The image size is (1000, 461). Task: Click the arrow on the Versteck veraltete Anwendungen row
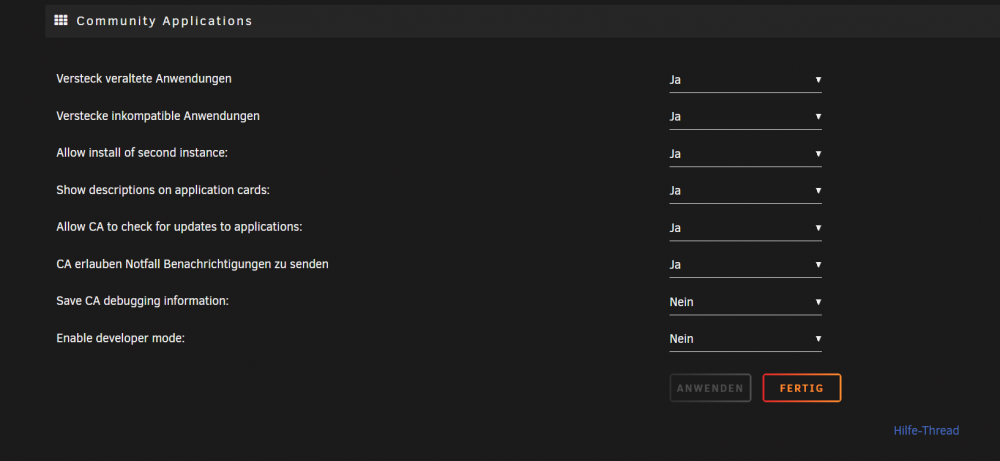pos(818,80)
